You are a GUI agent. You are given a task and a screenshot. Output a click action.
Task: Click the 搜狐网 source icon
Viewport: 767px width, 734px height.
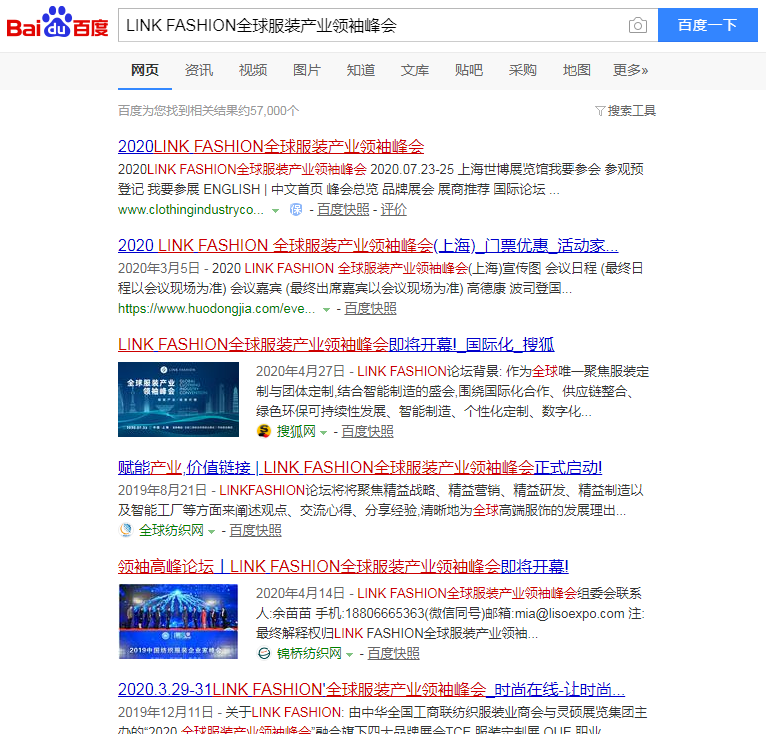click(x=264, y=431)
